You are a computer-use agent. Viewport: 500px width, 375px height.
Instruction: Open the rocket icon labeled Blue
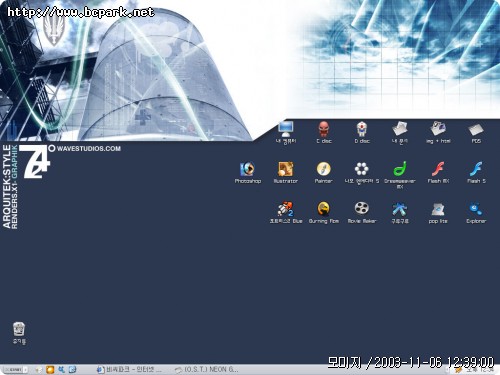tap(286, 212)
